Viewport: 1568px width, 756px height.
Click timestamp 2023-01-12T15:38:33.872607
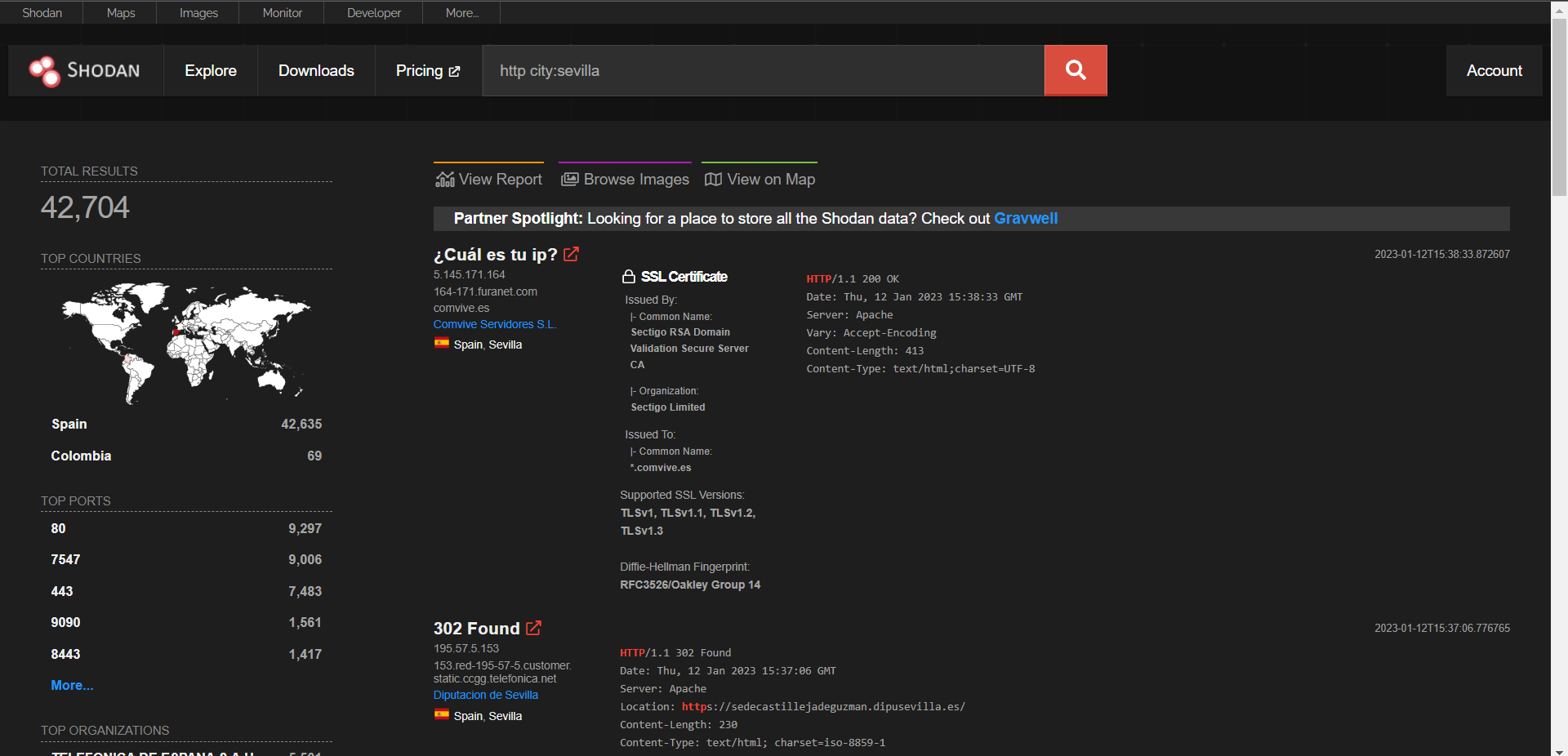(x=1442, y=255)
